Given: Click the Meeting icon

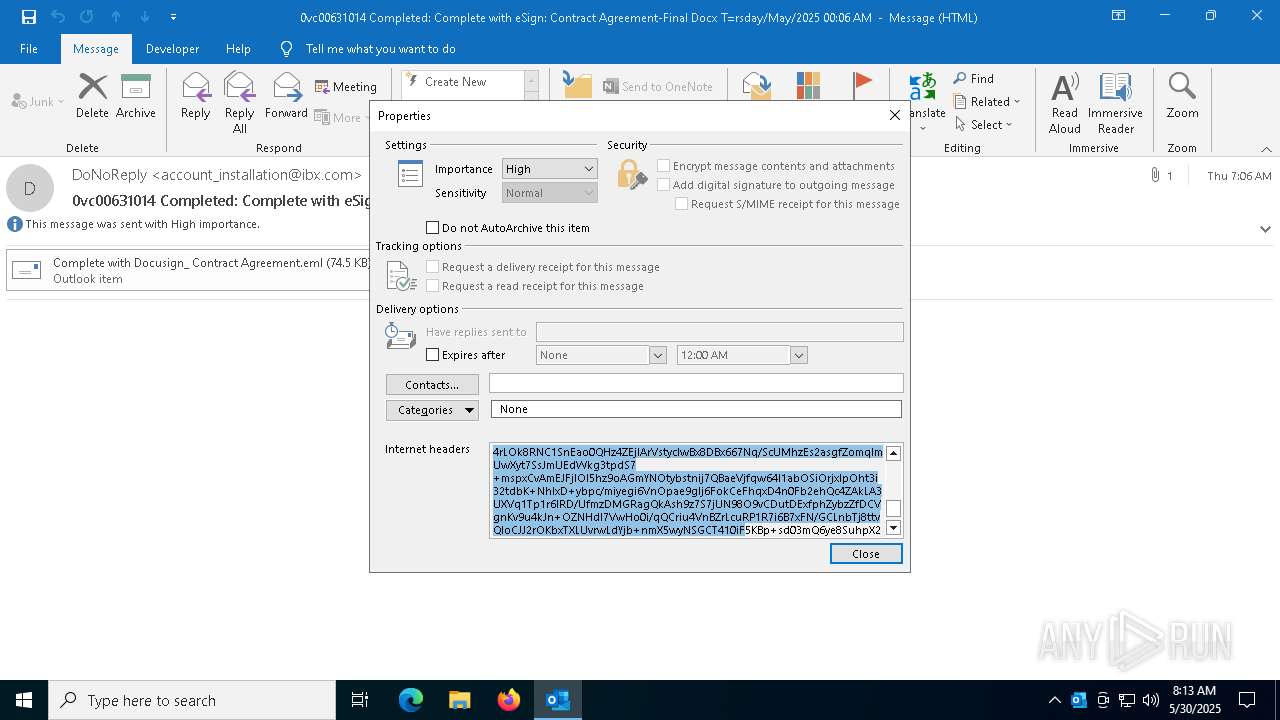Looking at the screenshot, I should pyautogui.click(x=346, y=87).
